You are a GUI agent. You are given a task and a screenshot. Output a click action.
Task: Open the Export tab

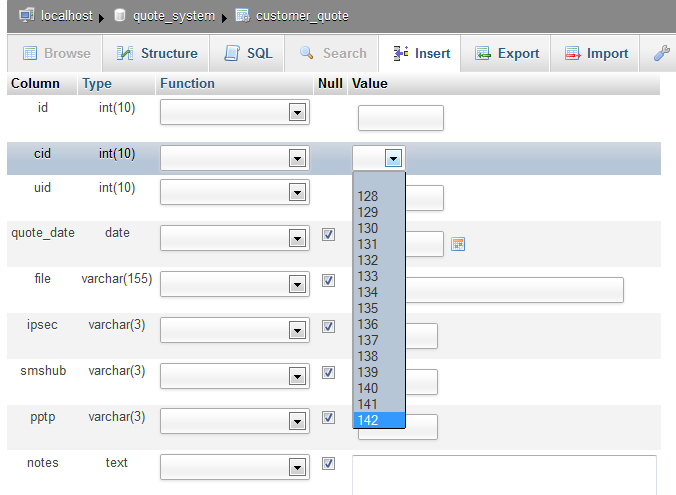coord(507,54)
